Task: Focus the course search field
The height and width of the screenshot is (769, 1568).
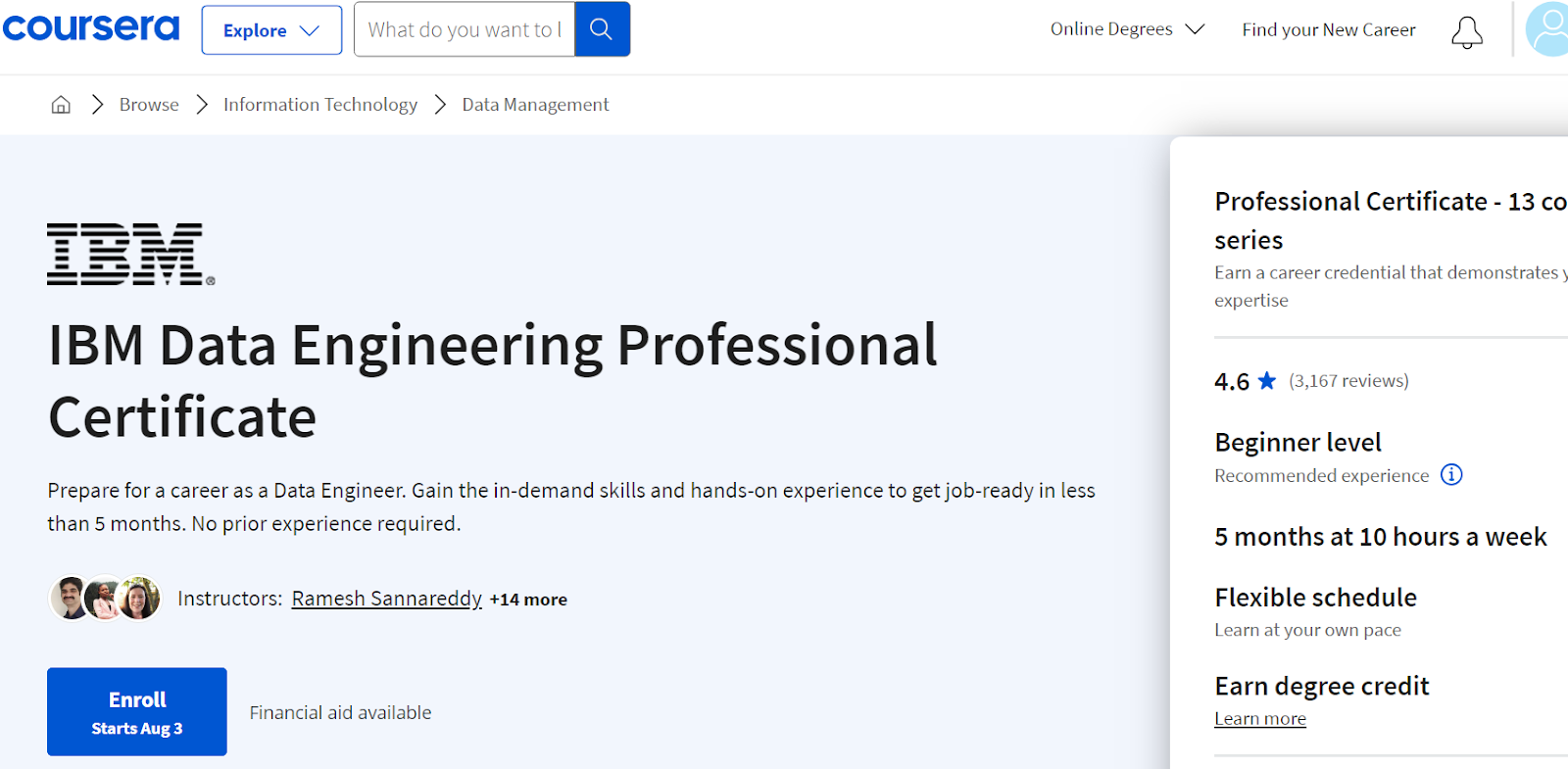Action: [464, 29]
